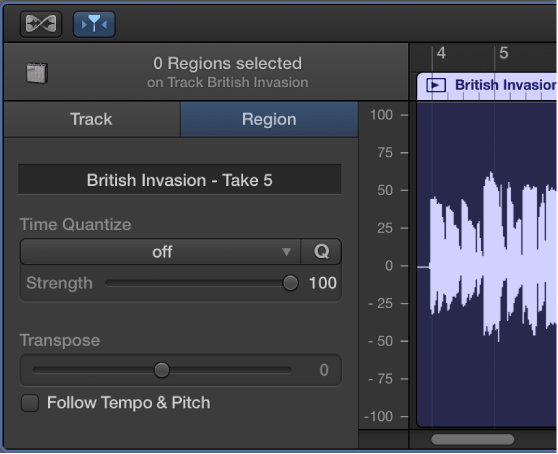Click bar 4 marker in the ruler

(x=441, y=53)
